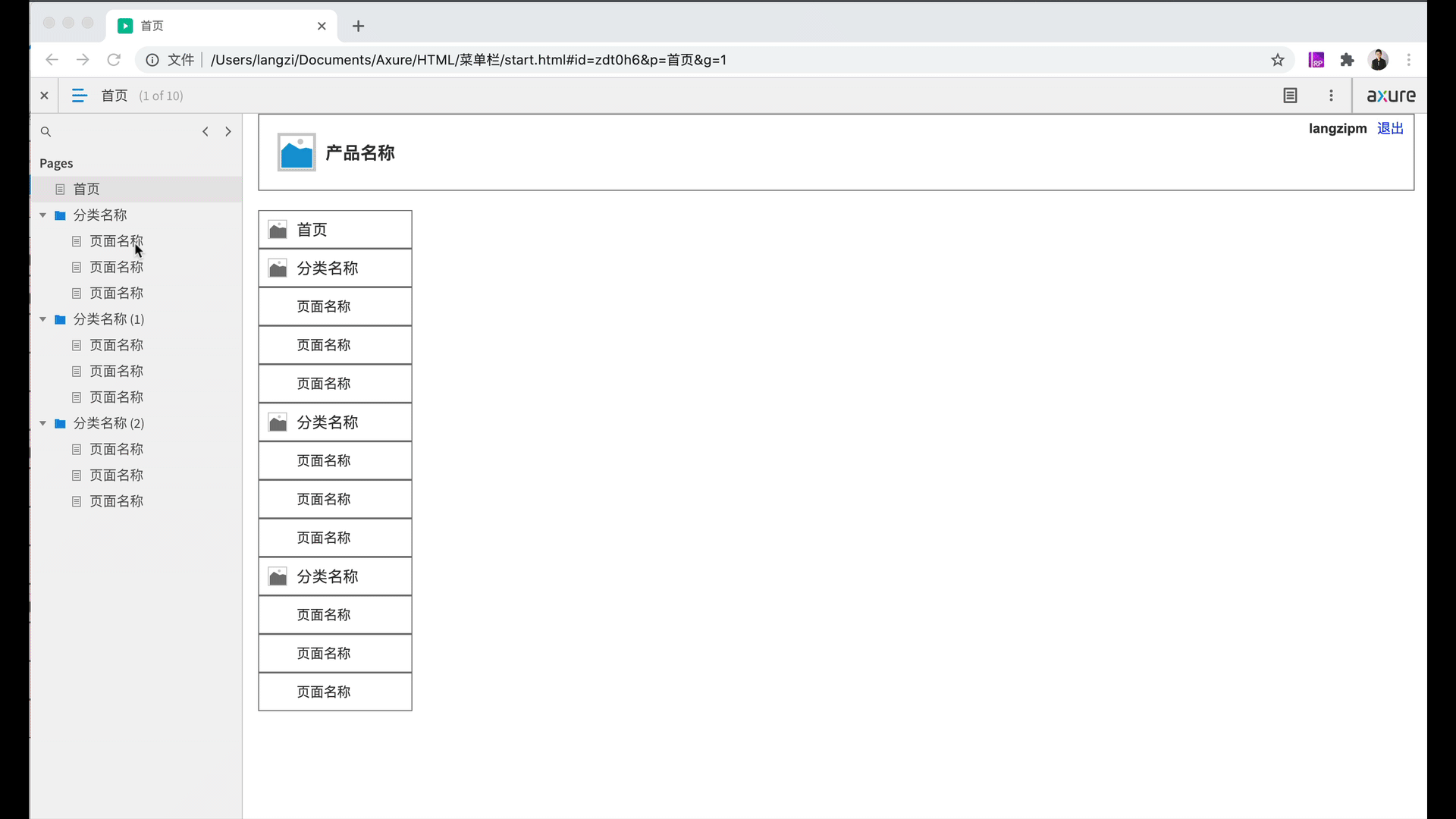Open third 页面名称 under 分类名称 (1)
Image resolution: width=1456 pixels, height=819 pixels.
116,397
